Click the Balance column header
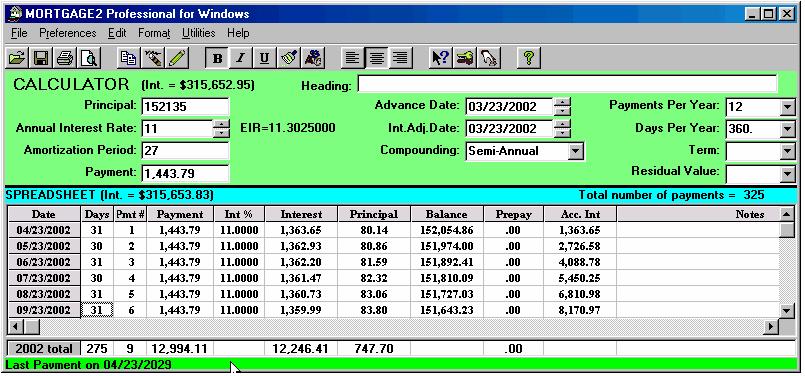Screen dimensions: 805x376 click(447, 214)
